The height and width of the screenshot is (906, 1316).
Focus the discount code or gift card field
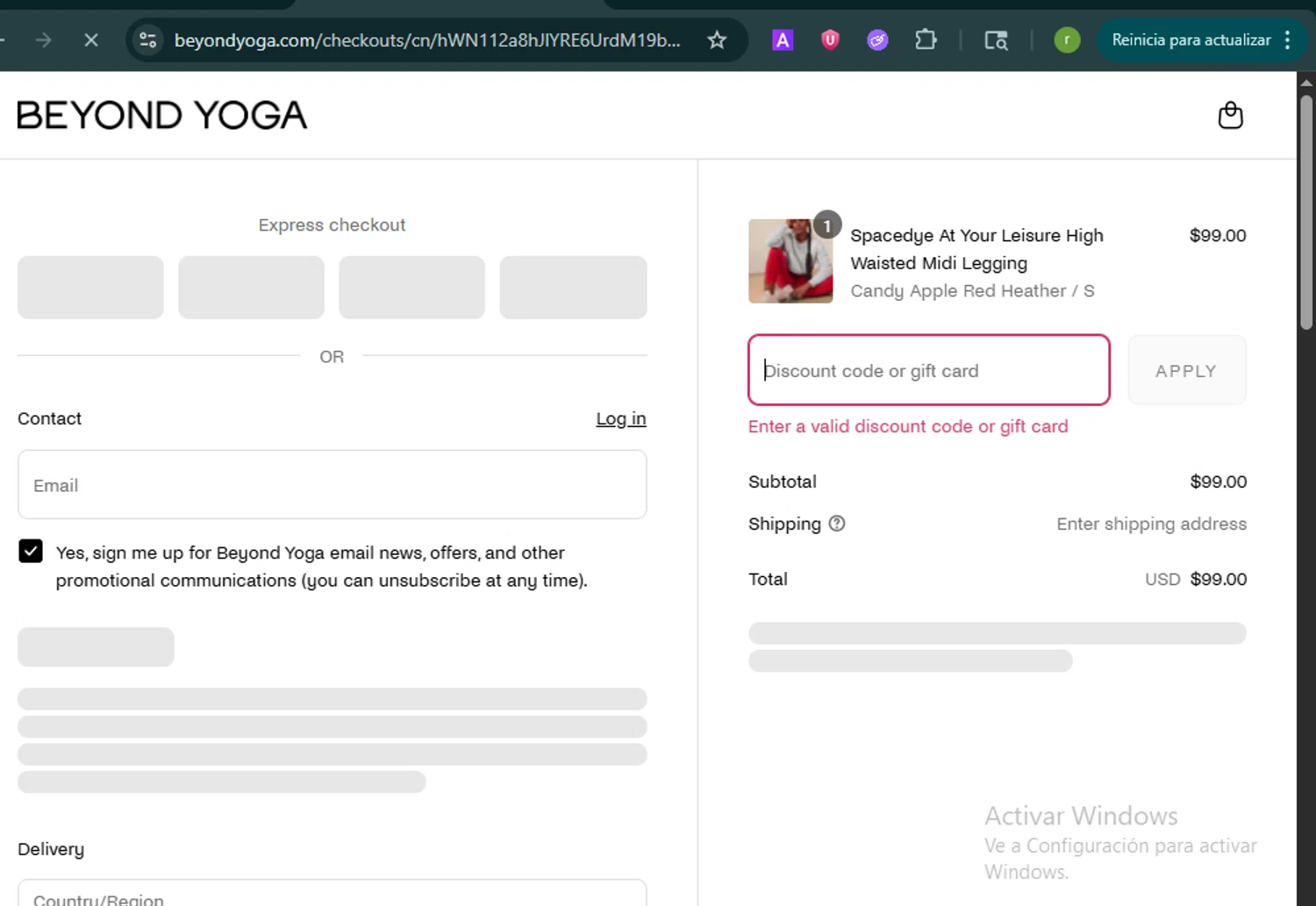click(x=929, y=370)
